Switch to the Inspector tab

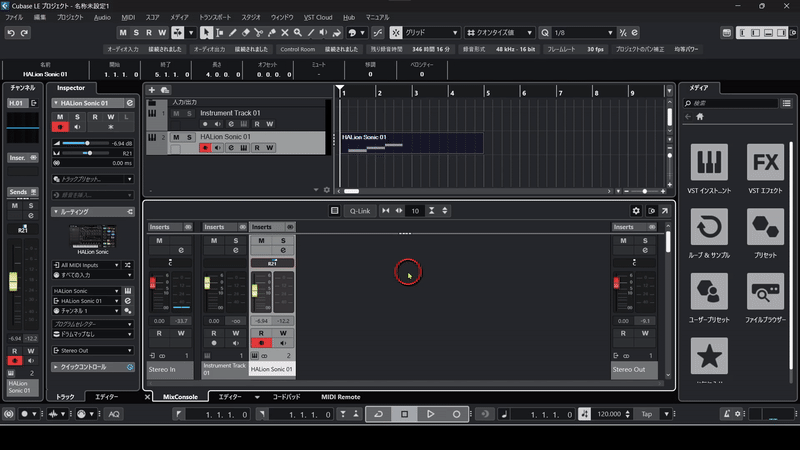71,88
